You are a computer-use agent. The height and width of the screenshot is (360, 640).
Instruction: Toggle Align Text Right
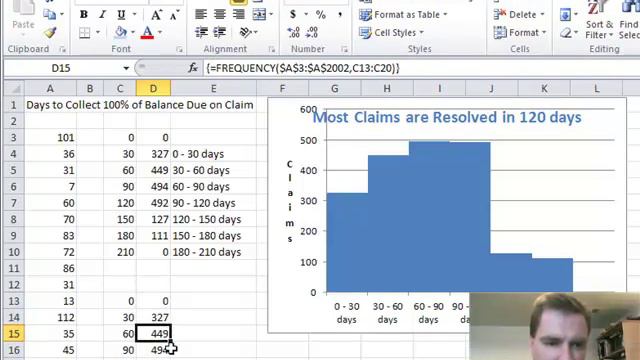238,14
